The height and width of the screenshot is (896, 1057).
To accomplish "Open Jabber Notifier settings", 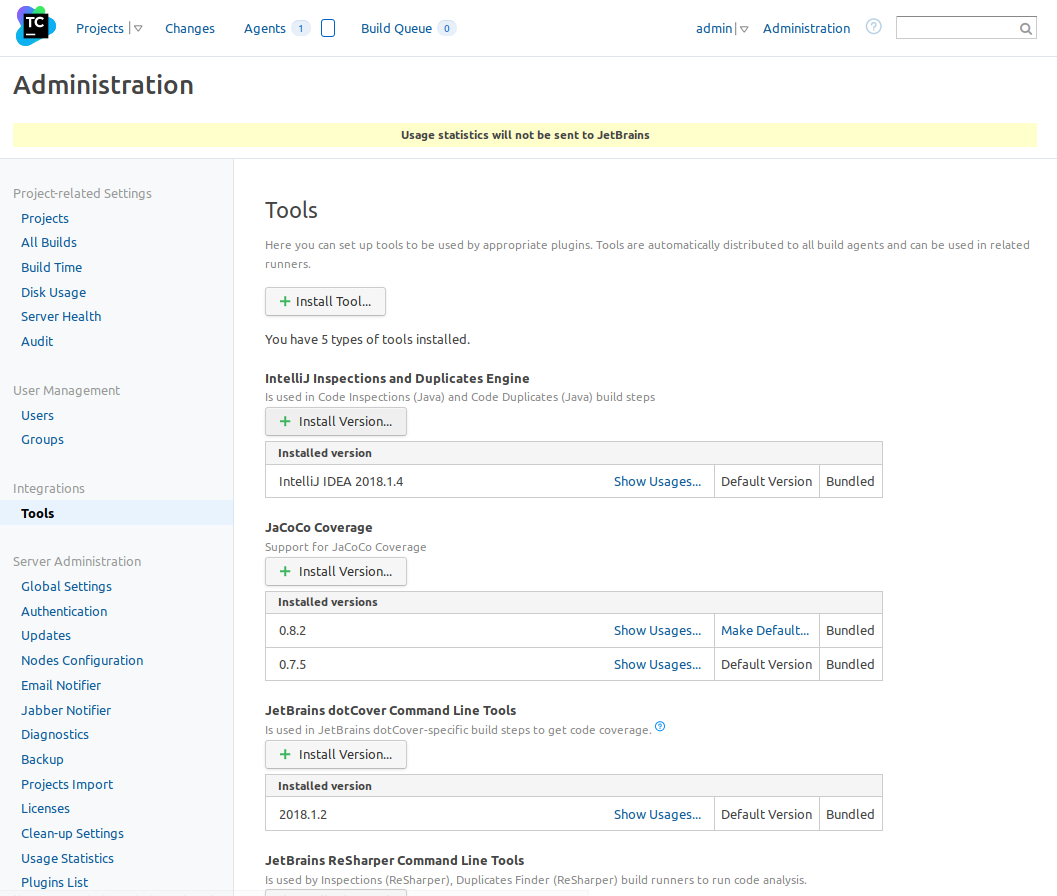I will tap(66, 710).
